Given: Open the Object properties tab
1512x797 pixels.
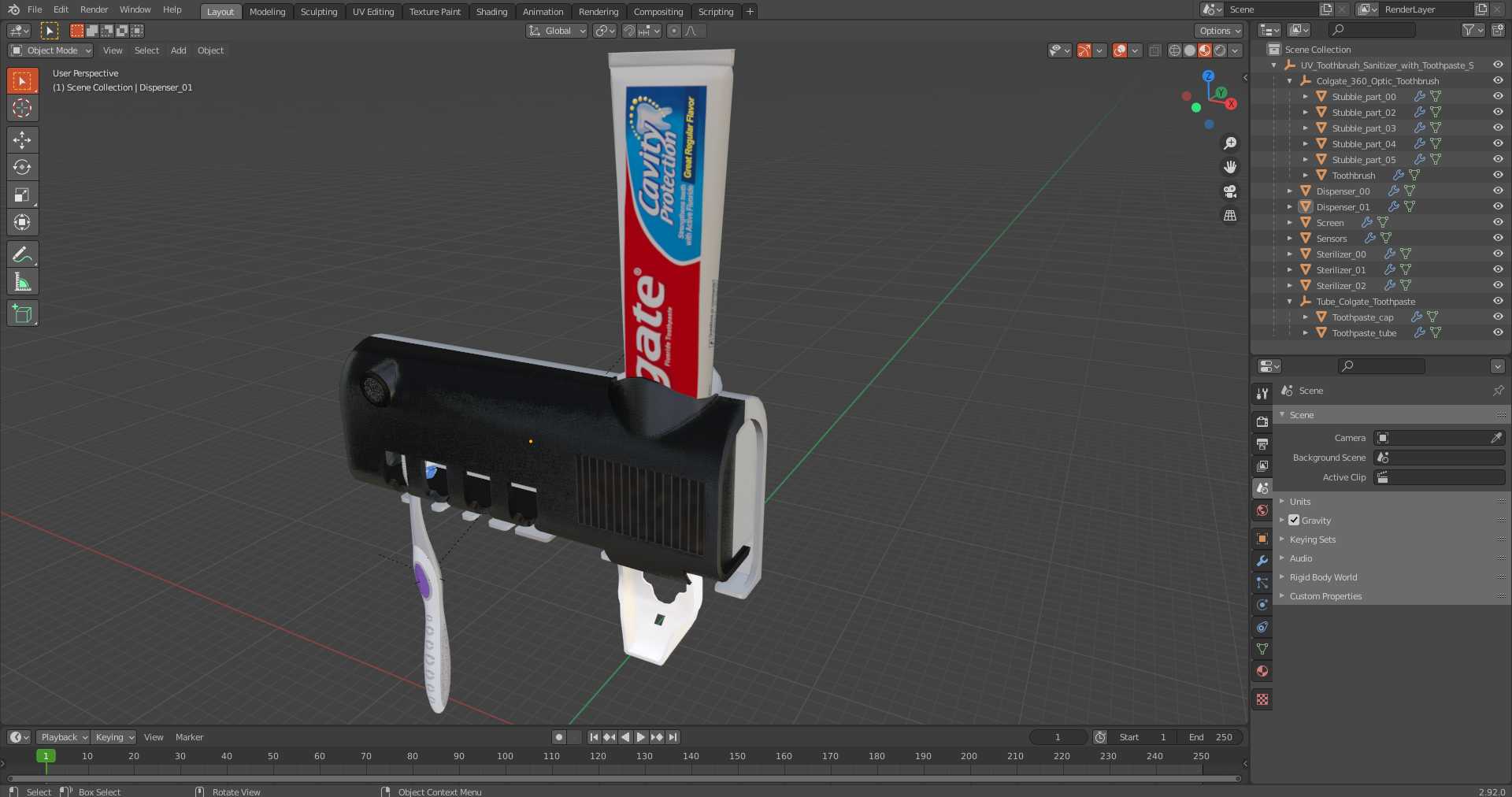Looking at the screenshot, I should point(1262,539).
